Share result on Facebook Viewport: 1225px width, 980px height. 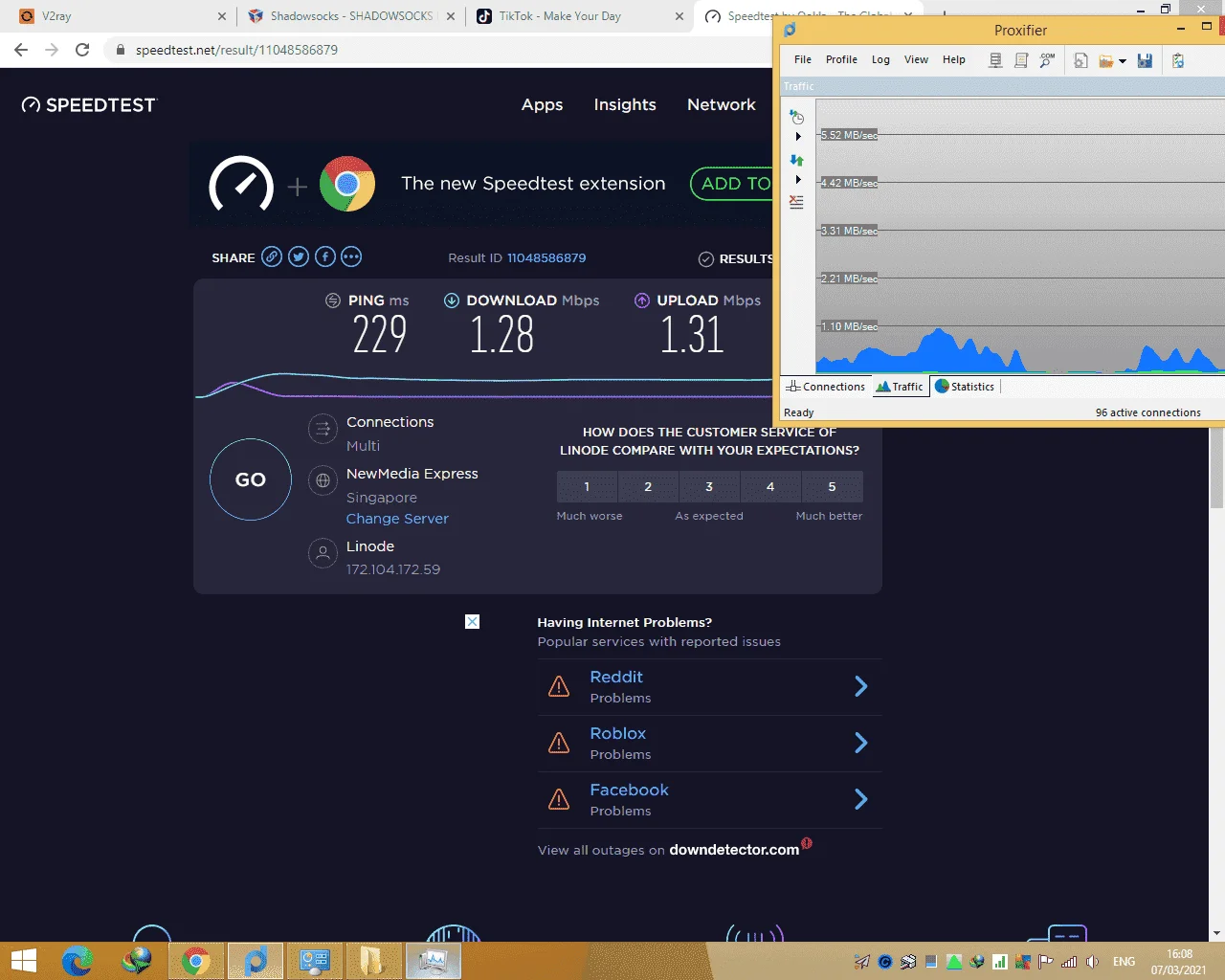pyautogui.click(x=325, y=256)
